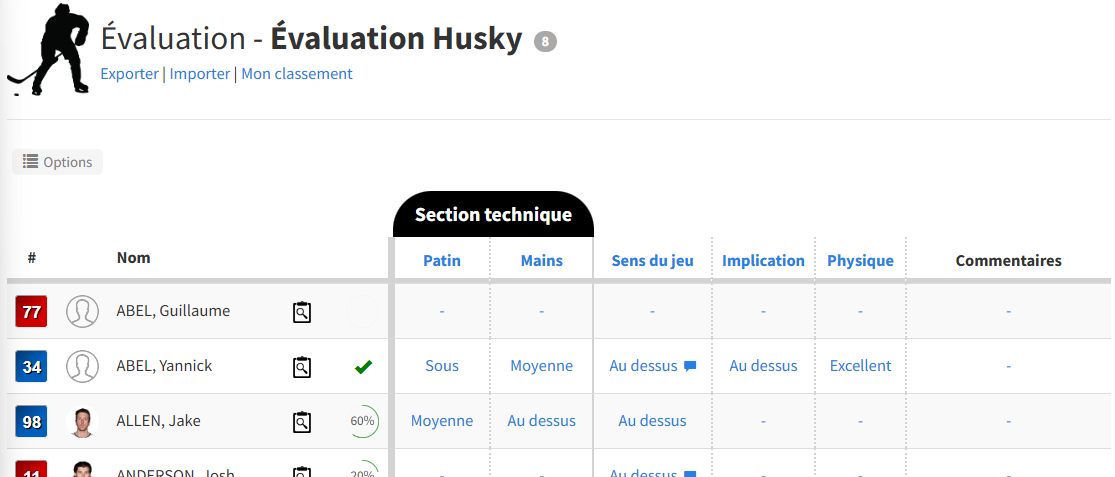Click jersey number 34 badge
This screenshot has width=1115, height=477.
point(31,367)
